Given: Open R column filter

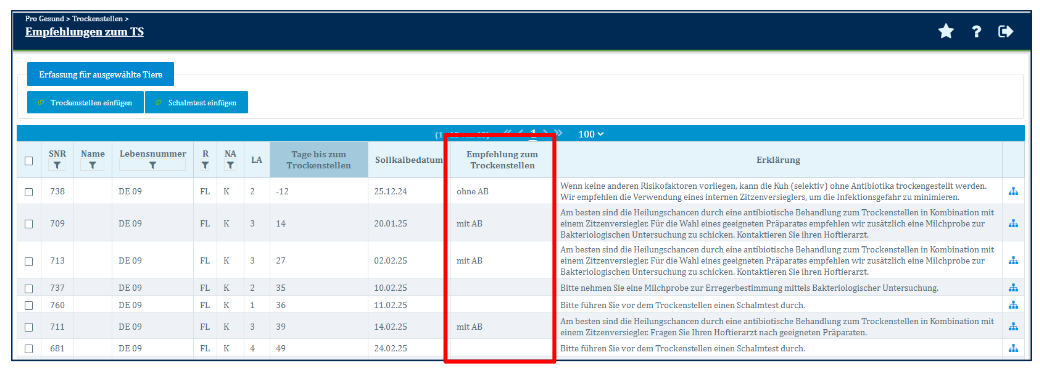Looking at the screenshot, I should (205, 166).
